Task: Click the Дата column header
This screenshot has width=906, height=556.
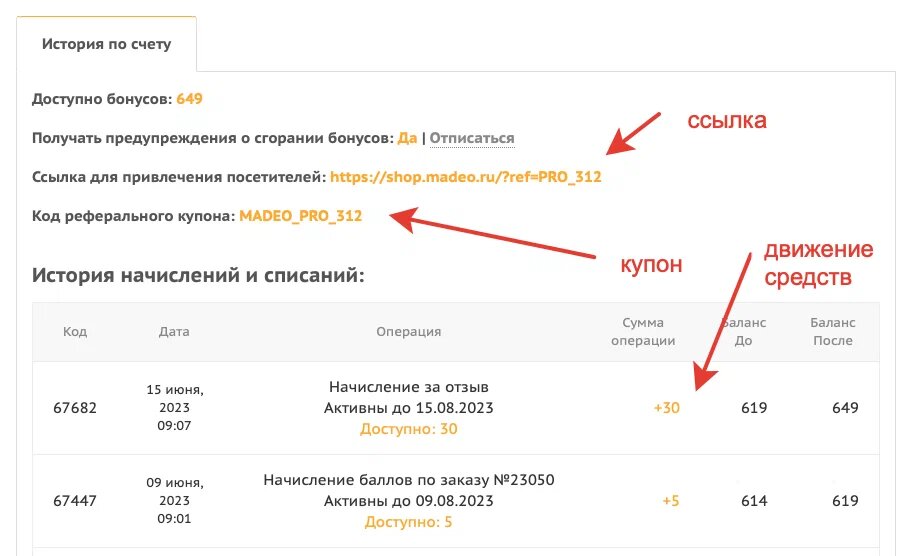Action: click(174, 332)
